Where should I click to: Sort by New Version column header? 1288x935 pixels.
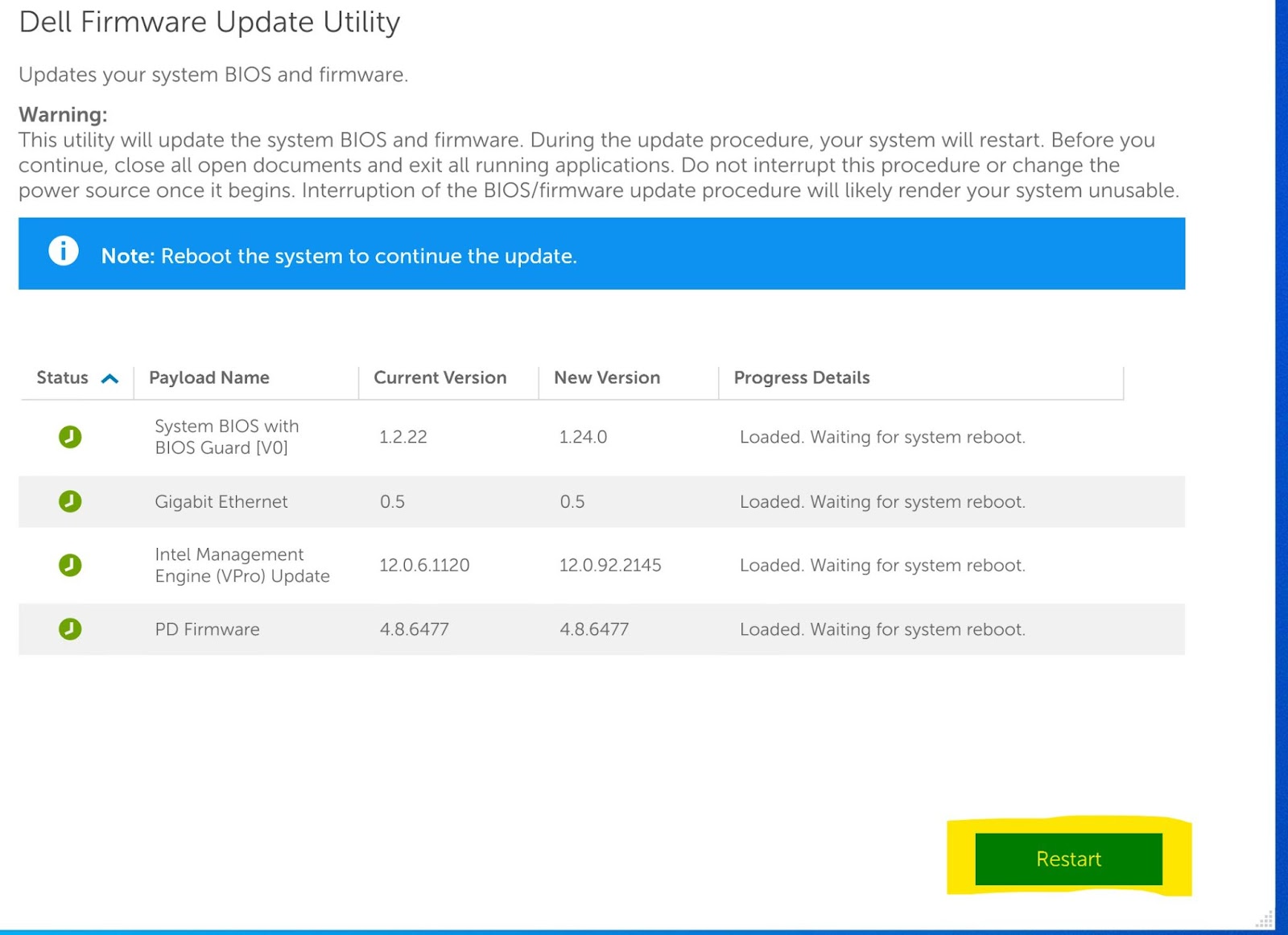tap(607, 378)
